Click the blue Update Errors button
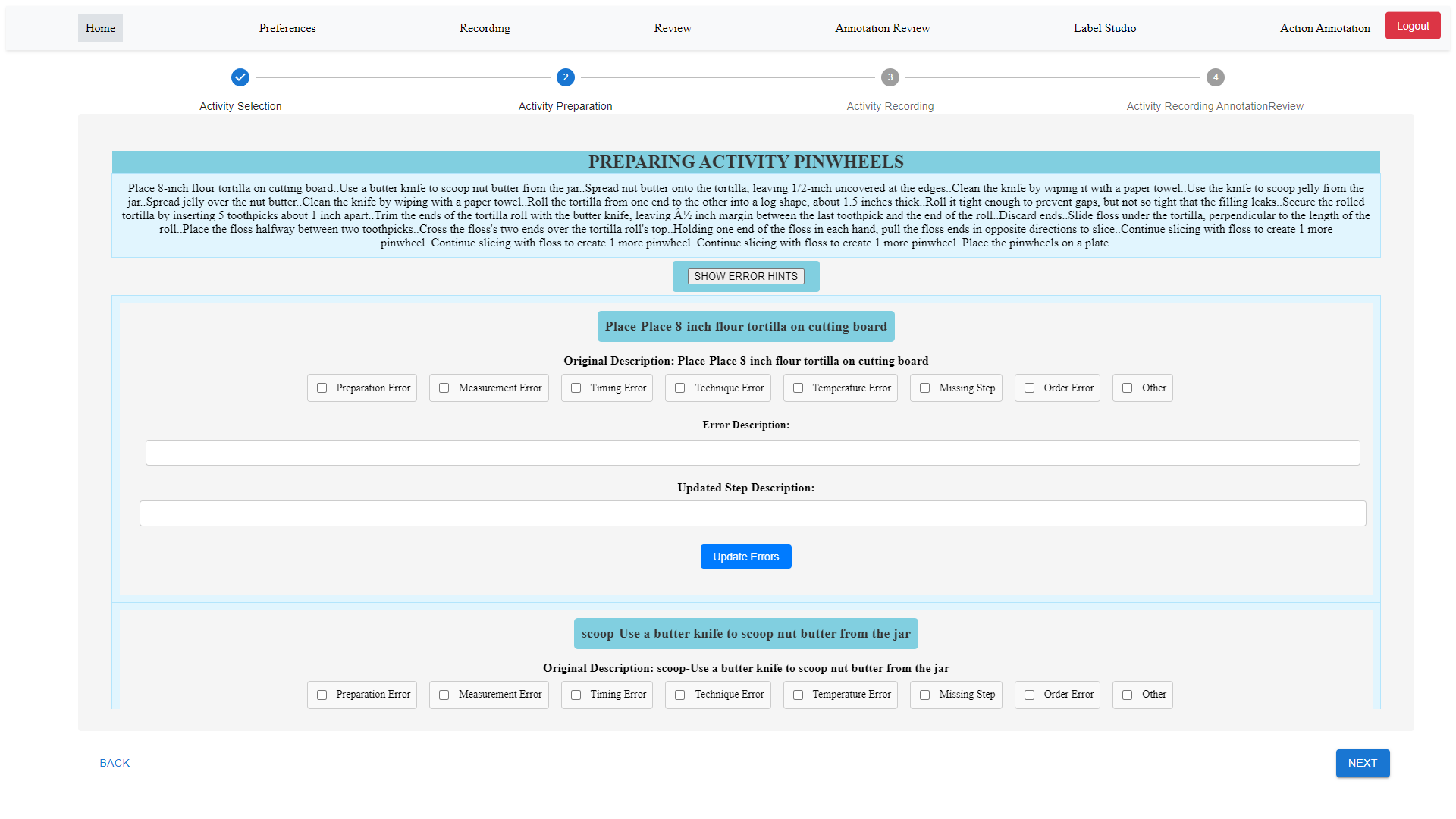Screen dimensions: 1456x819 (x=745, y=557)
